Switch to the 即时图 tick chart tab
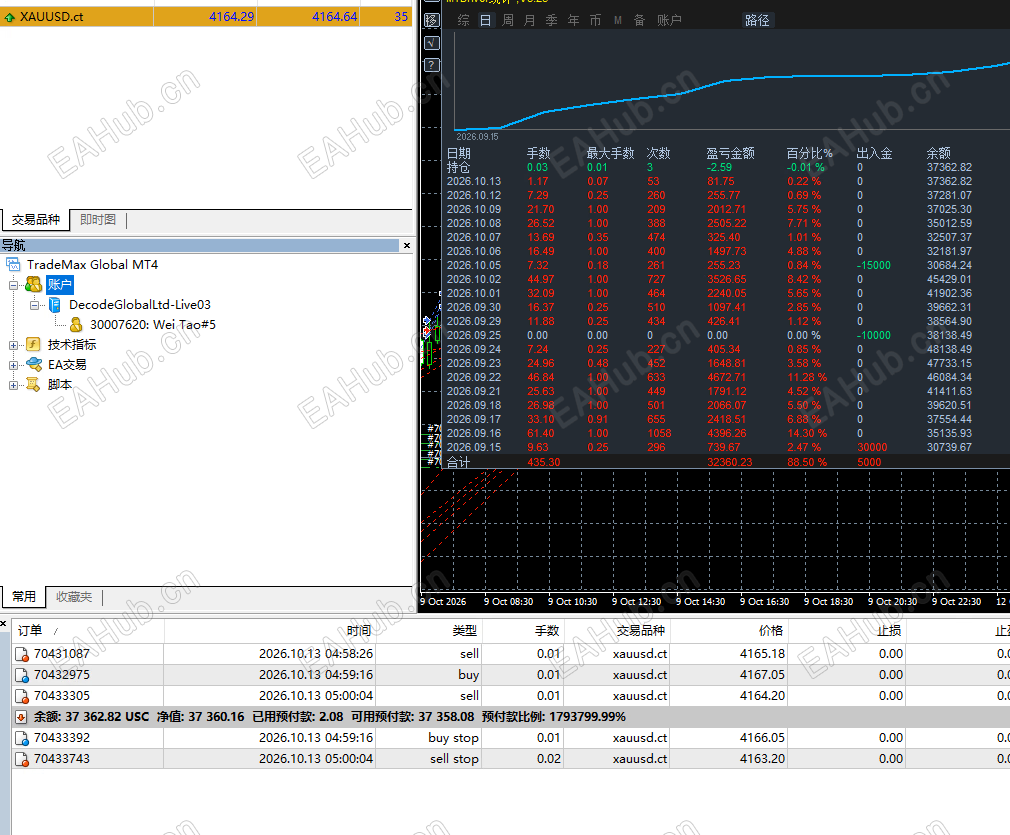Image resolution: width=1010 pixels, height=835 pixels. pyautogui.click(x=98, y=220)
